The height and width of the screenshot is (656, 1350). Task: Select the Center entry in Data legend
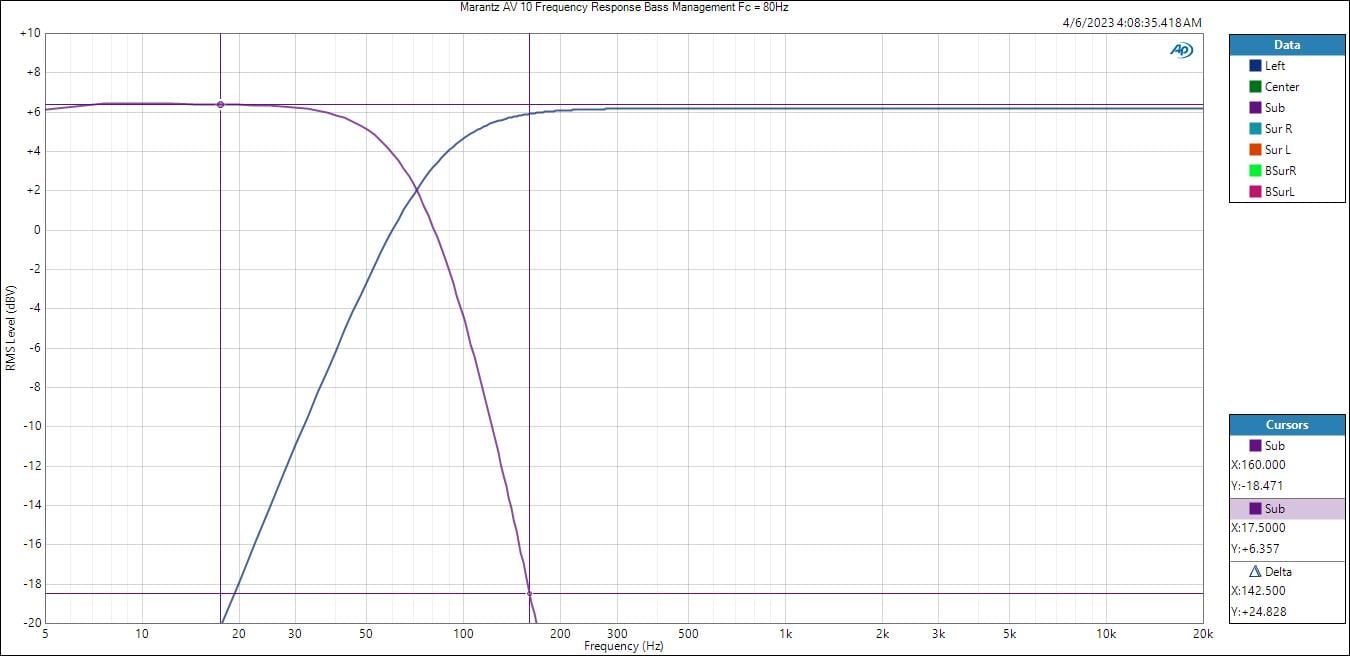tap(1281, 87)
